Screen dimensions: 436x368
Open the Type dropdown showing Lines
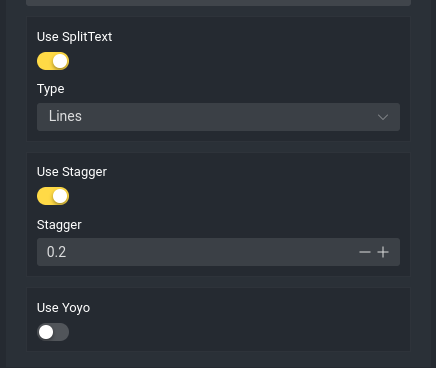point(218,117)
